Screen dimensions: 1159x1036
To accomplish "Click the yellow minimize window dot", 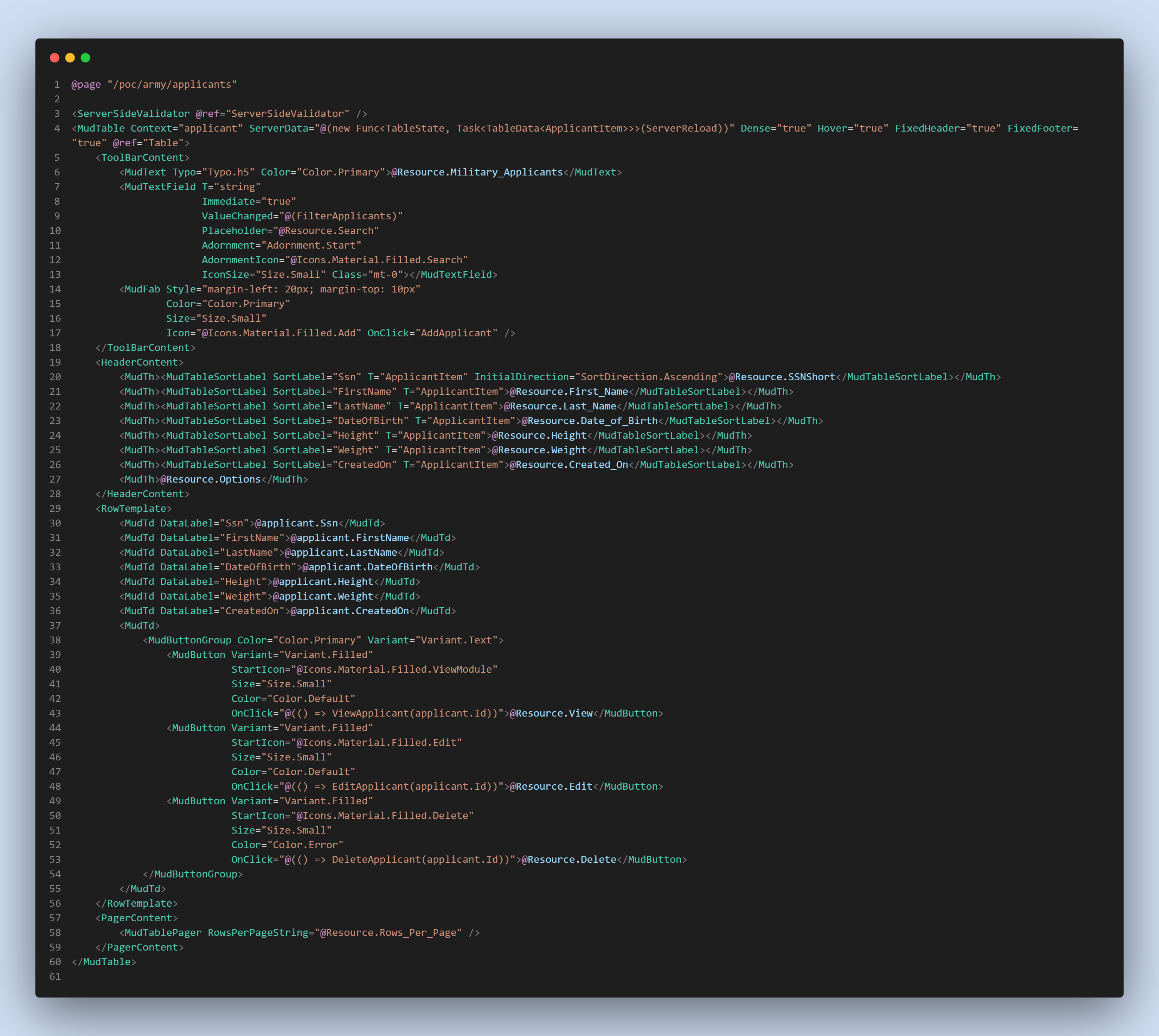I will click(70, 57).
